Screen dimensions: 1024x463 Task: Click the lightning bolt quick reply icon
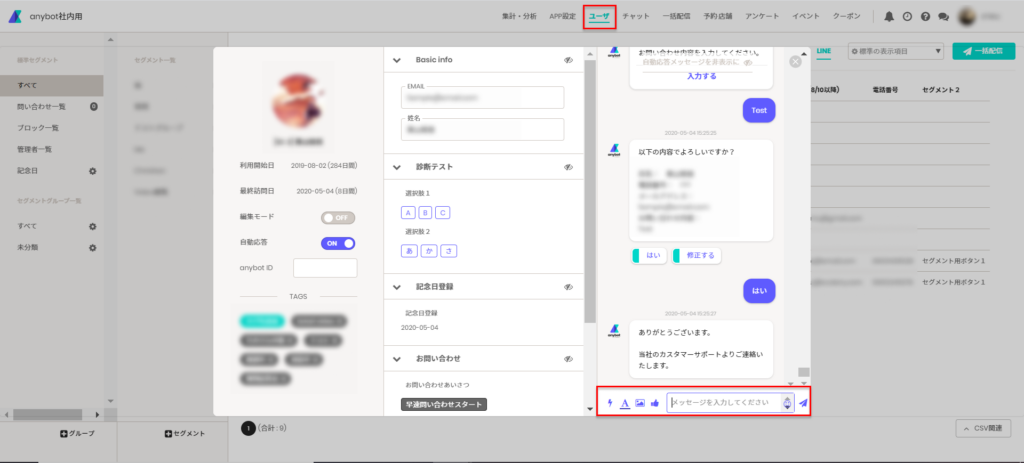610,403
